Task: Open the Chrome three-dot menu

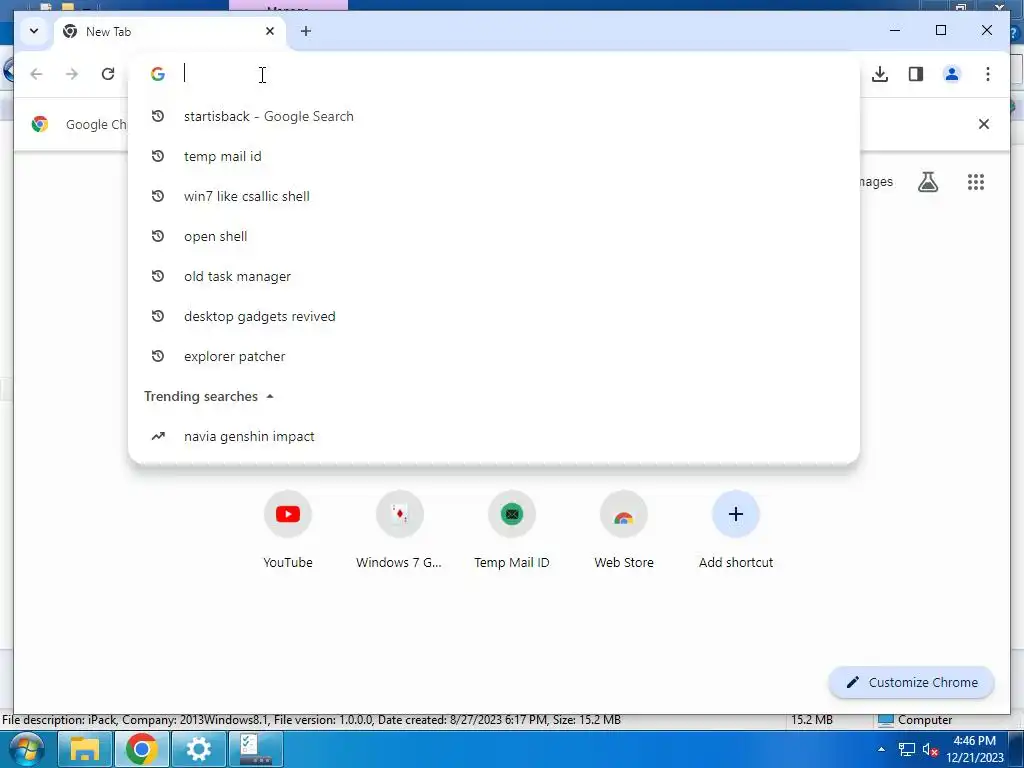Action: coord(987,74)
